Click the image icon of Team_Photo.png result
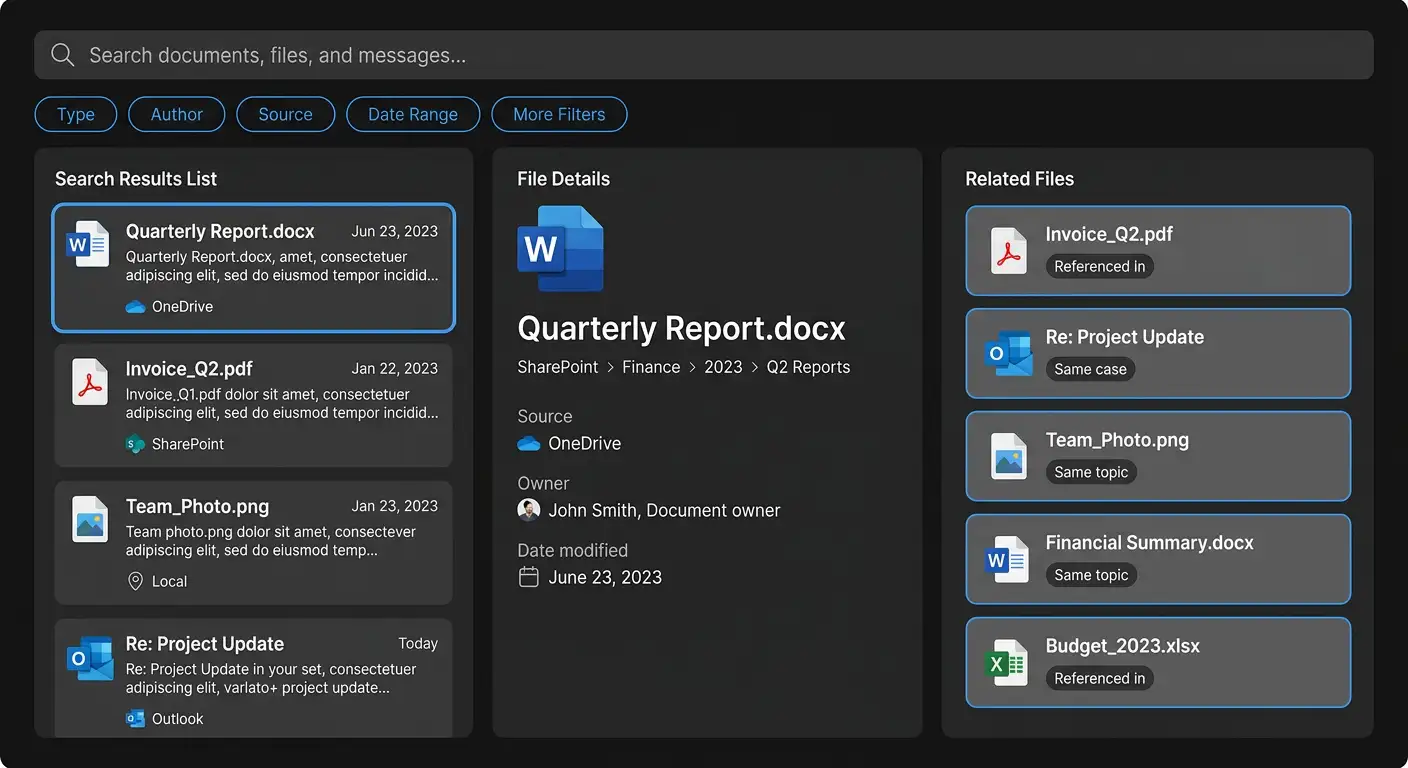Viewport: 1408px width, 768px height. [90, 519]
